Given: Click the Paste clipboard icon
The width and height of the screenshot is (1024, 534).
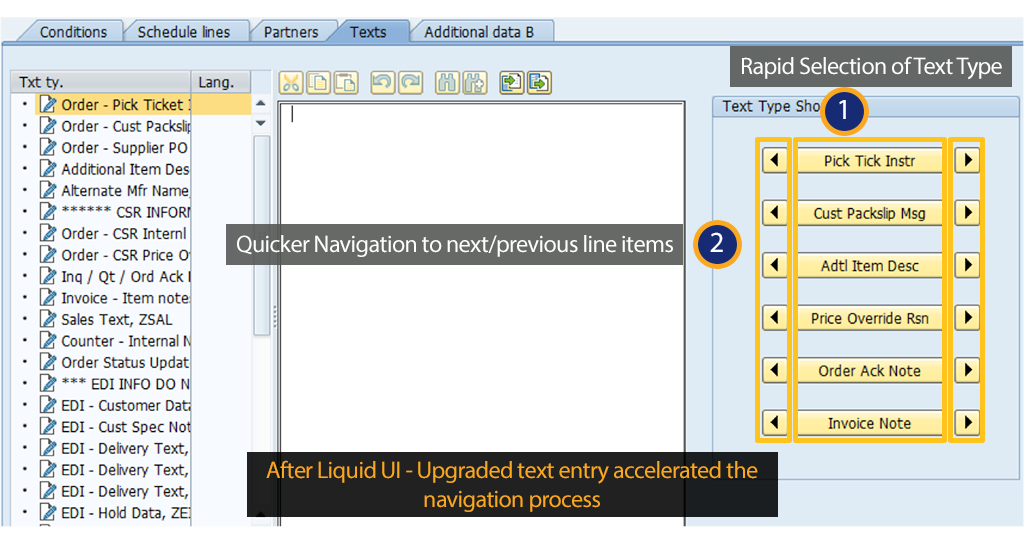Looking at the screenshot, I should [x=345, y=83].
